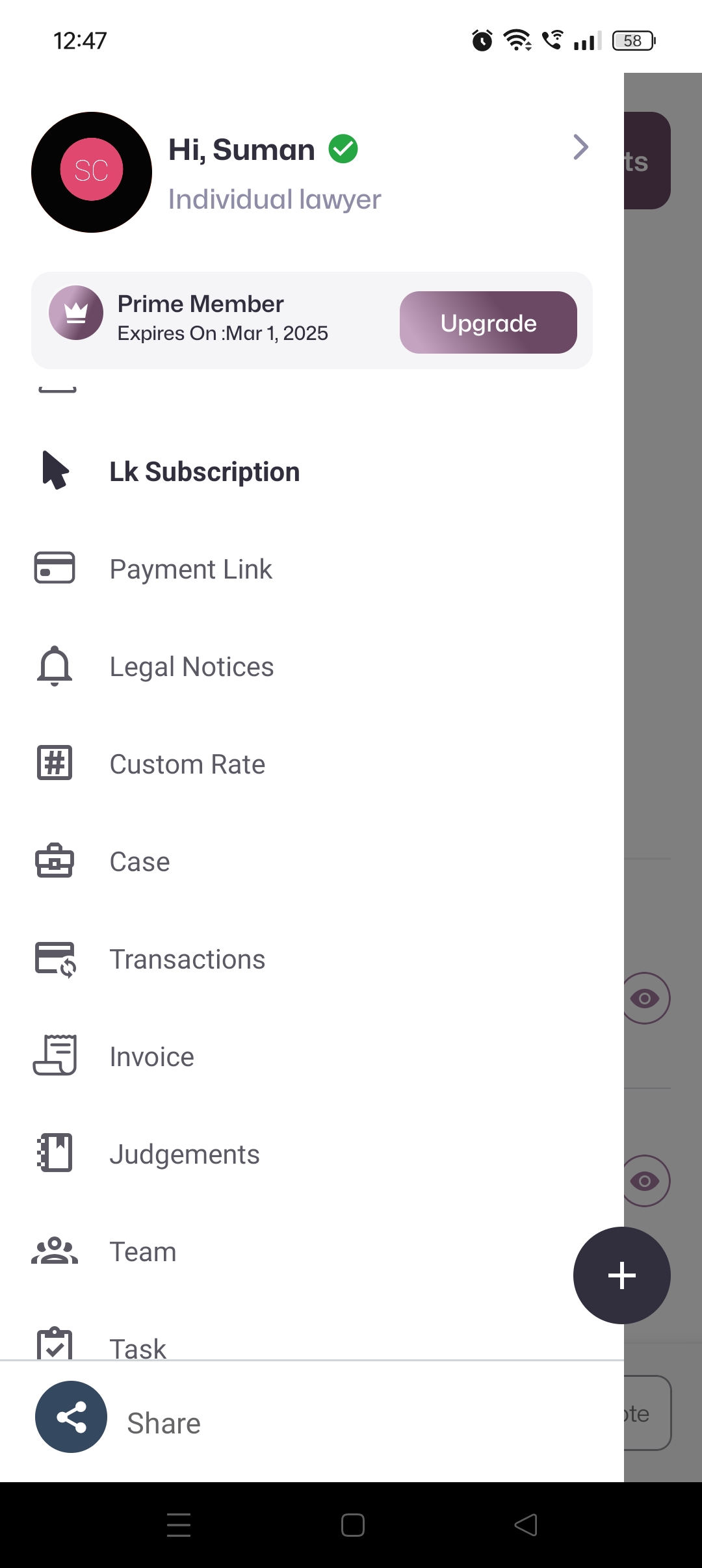Viewport: 702px width, 1568px height.
Task: Tap the Judgements notebook icon
Action: coord(55,1153)
